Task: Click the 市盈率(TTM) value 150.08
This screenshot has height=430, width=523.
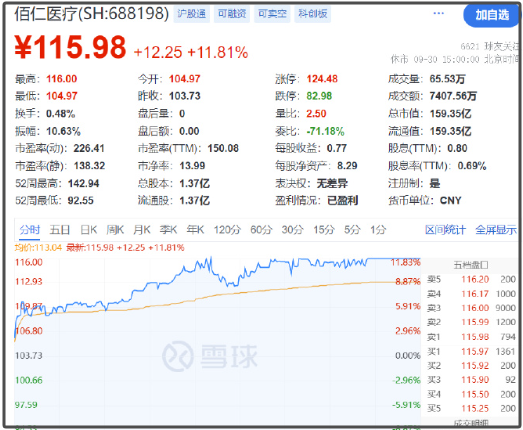Action: point(223,148)
